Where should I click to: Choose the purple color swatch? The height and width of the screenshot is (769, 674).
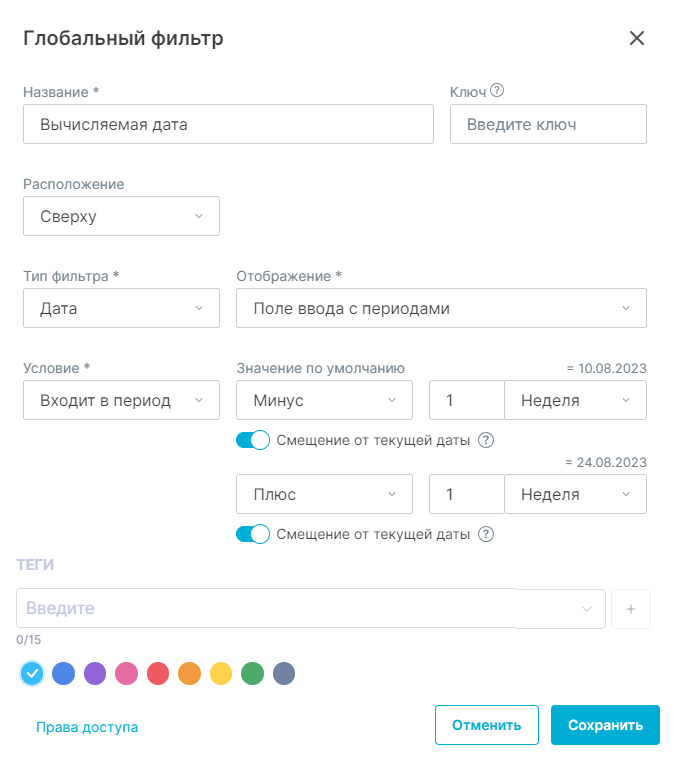tap(95, 674)
